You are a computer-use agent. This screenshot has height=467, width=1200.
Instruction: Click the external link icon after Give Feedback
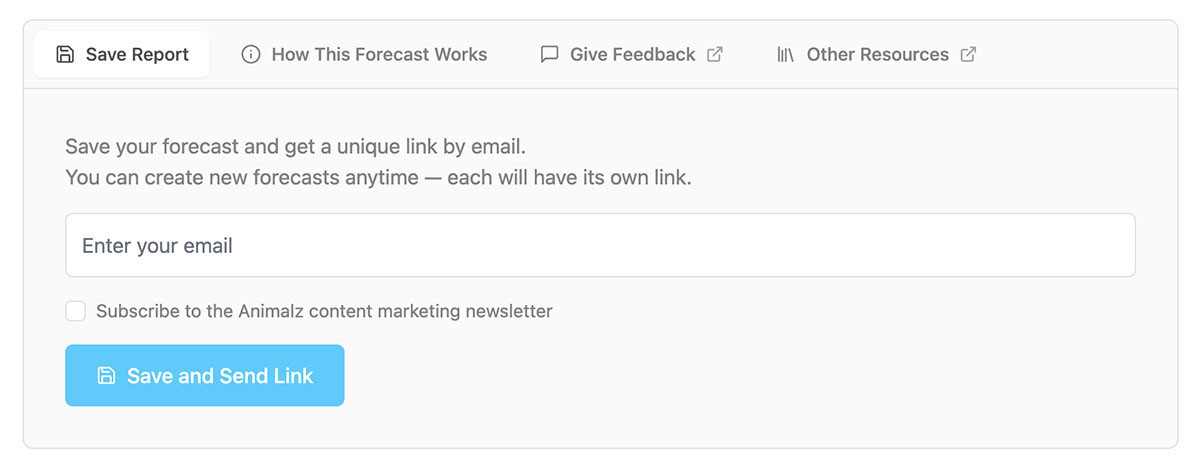pyautogui.click(x=715, y=54)
